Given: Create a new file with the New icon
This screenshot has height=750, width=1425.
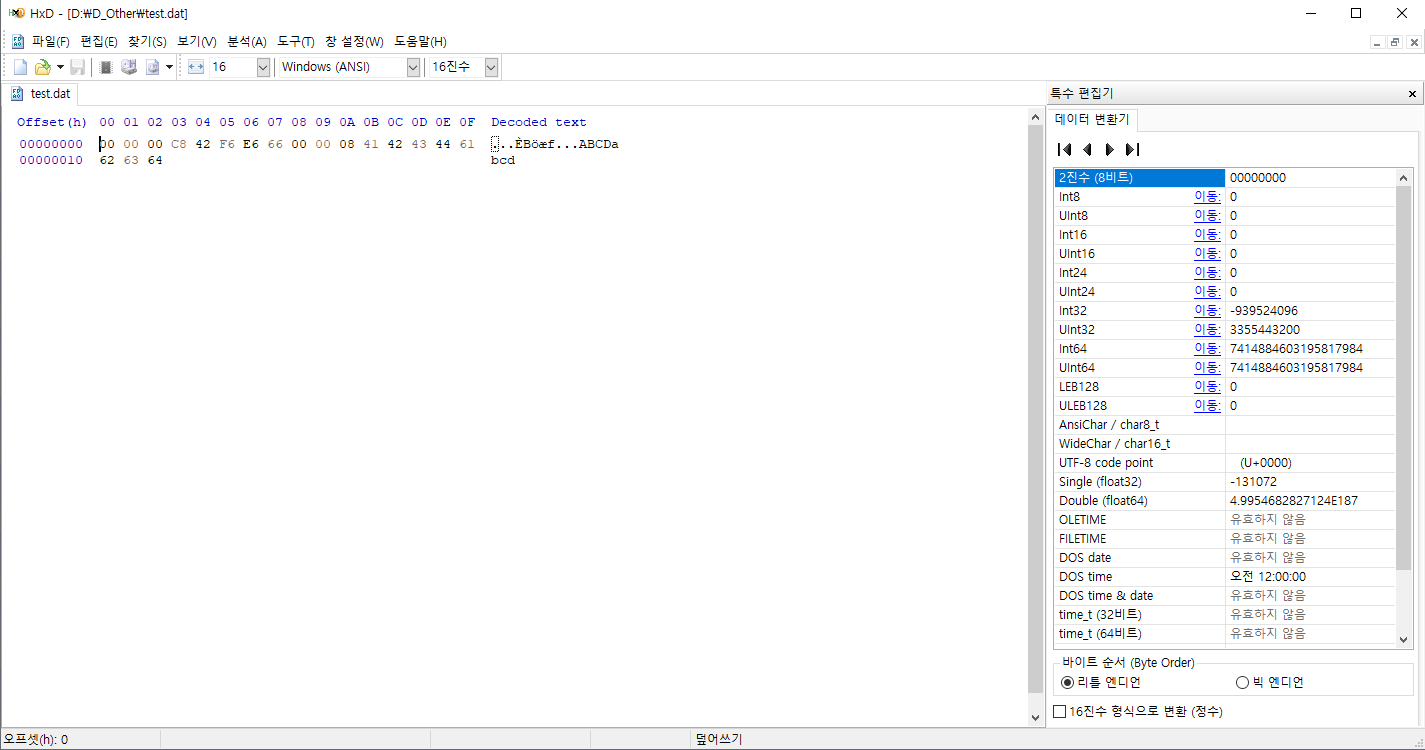Looking at the screenshot, I should coord(20,67).
